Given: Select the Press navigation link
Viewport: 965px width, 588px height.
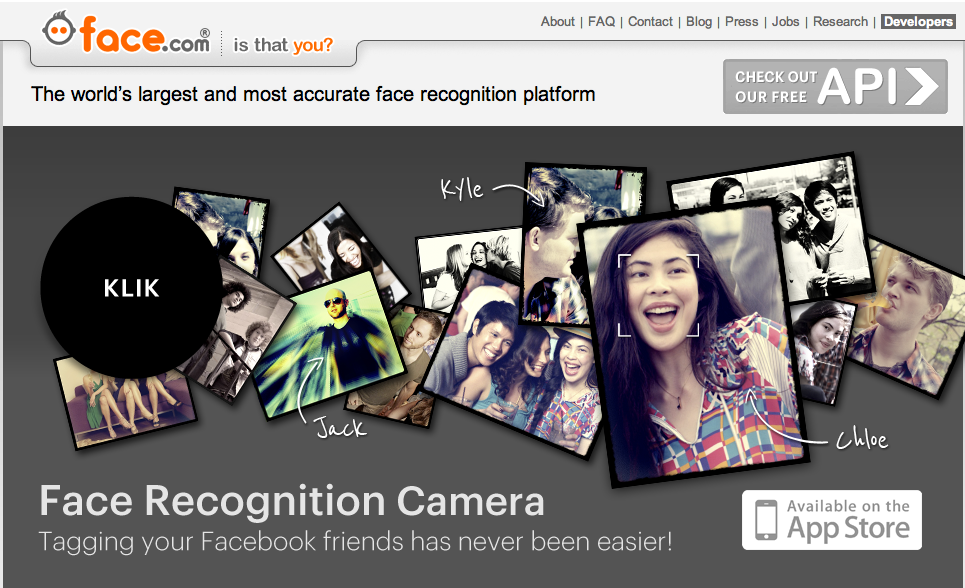Looking at the screenshot, I should click(741, 21).
